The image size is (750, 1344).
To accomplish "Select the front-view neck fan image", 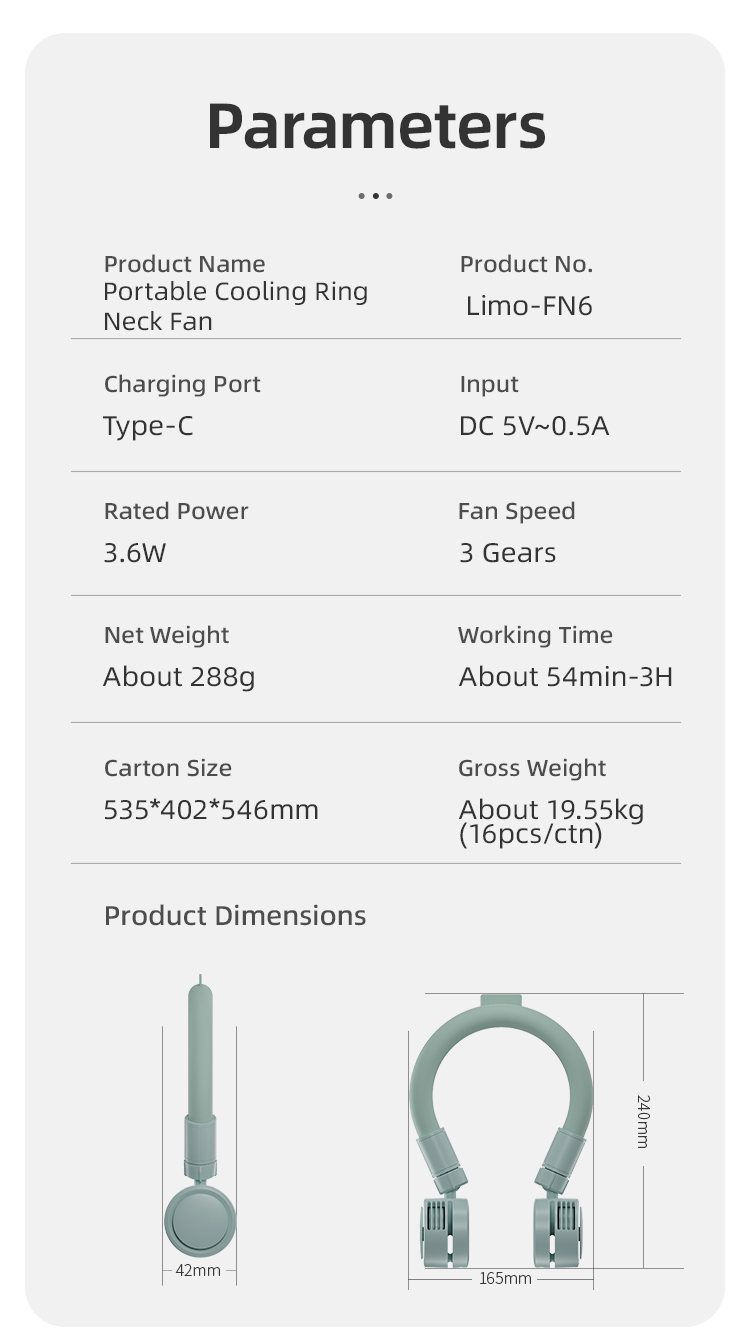I will pyautogui.click(x=501, y=1131).
